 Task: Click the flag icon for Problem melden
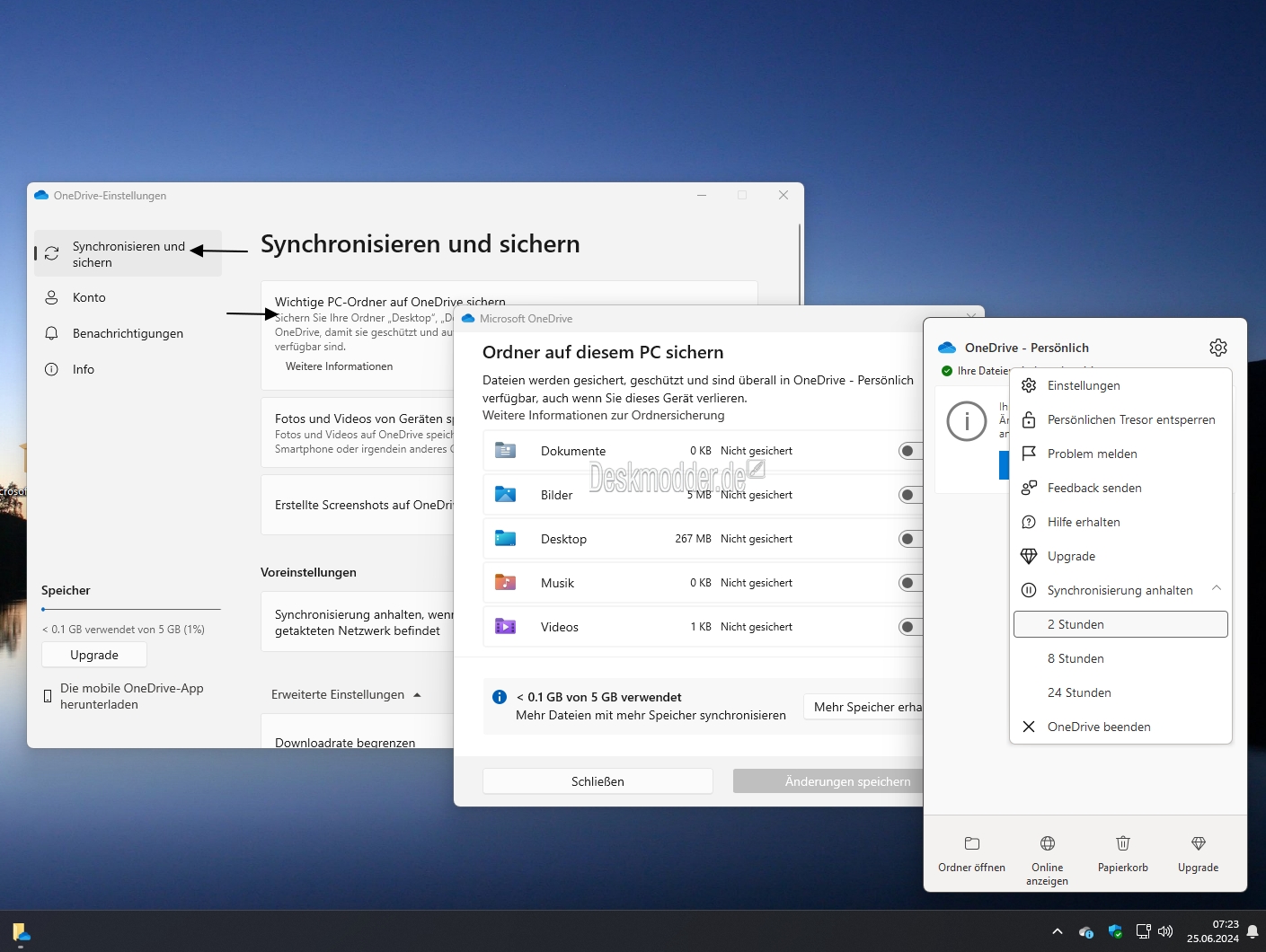point(1029,454)
